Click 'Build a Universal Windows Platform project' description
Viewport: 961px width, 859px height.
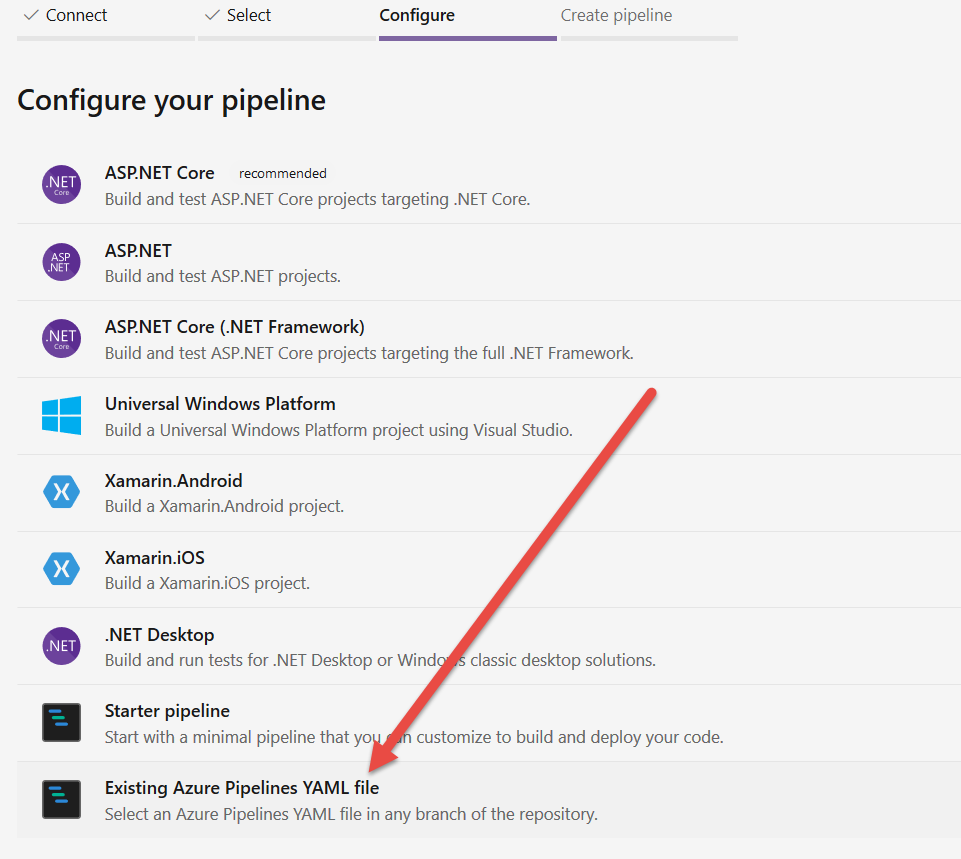coord(338,430)
